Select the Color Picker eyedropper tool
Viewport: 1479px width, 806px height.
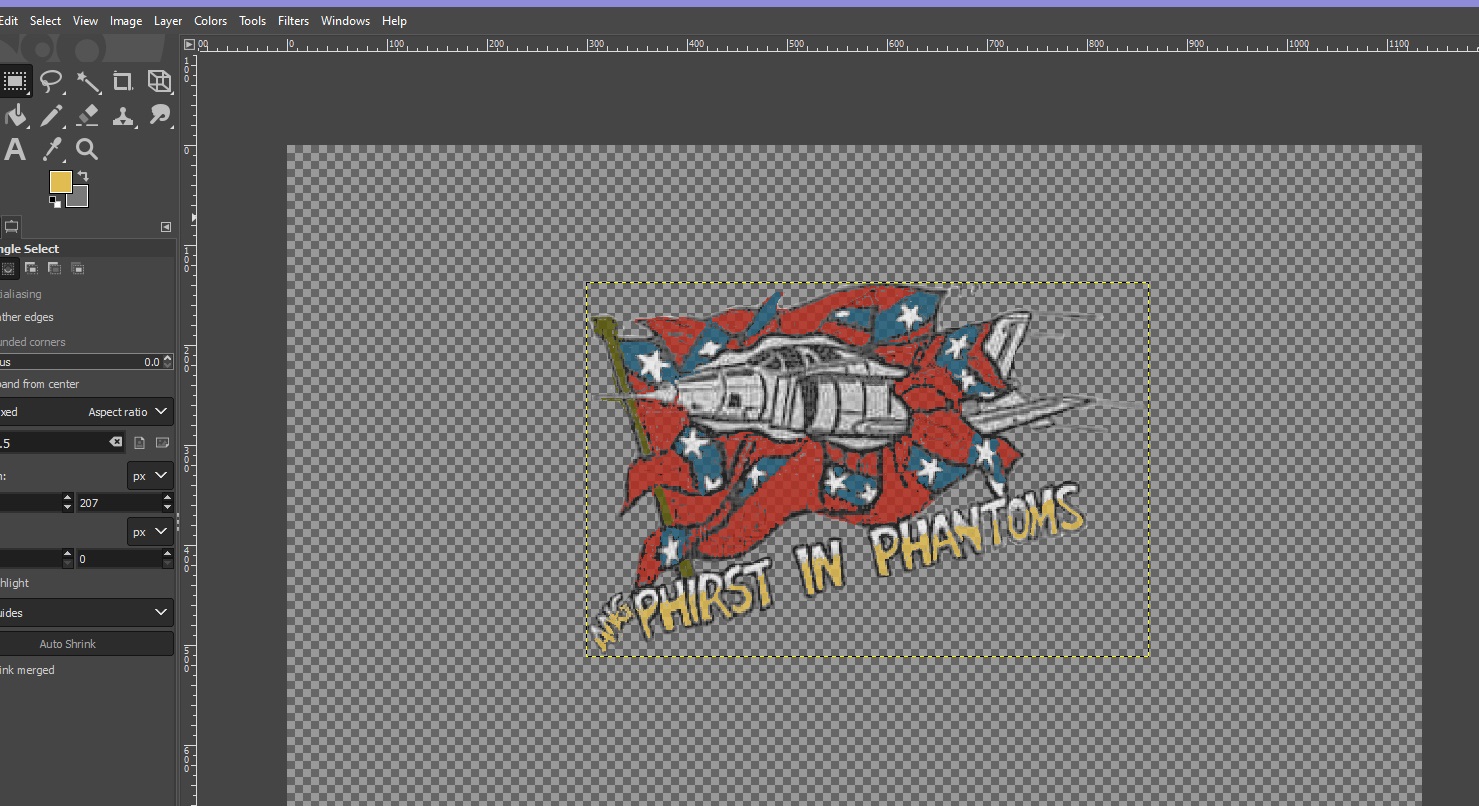51,150
